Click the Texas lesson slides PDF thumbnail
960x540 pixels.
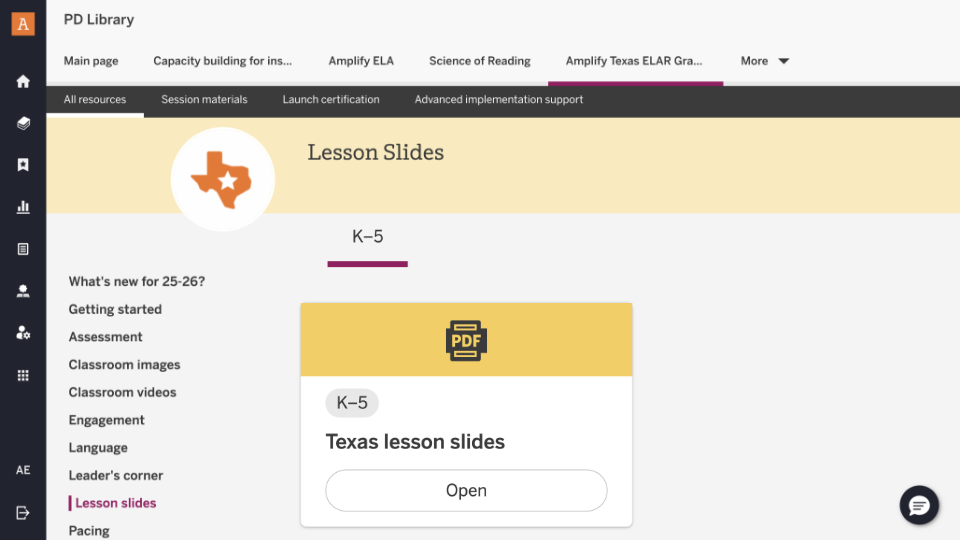(x=466, y=341)
